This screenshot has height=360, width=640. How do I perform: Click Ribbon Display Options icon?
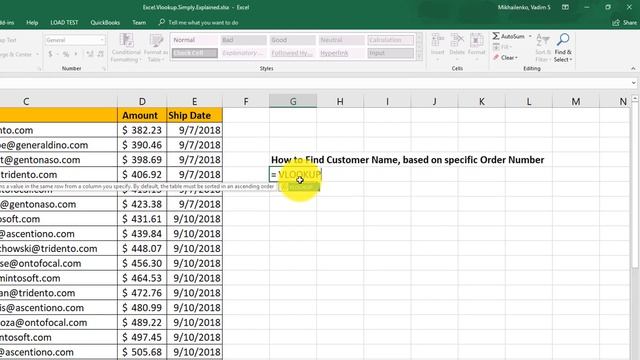(565, 7)
